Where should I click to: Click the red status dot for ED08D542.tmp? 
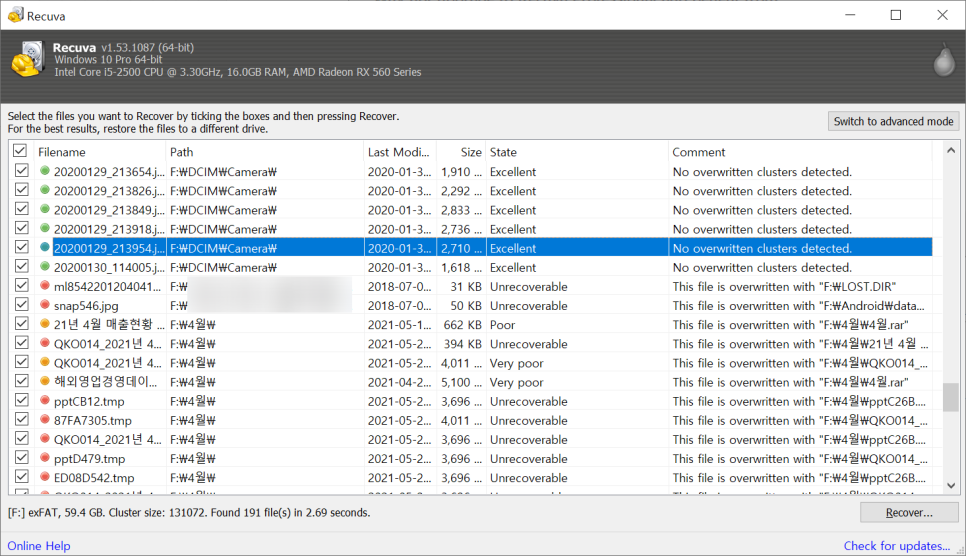click(x=44, y=477)
